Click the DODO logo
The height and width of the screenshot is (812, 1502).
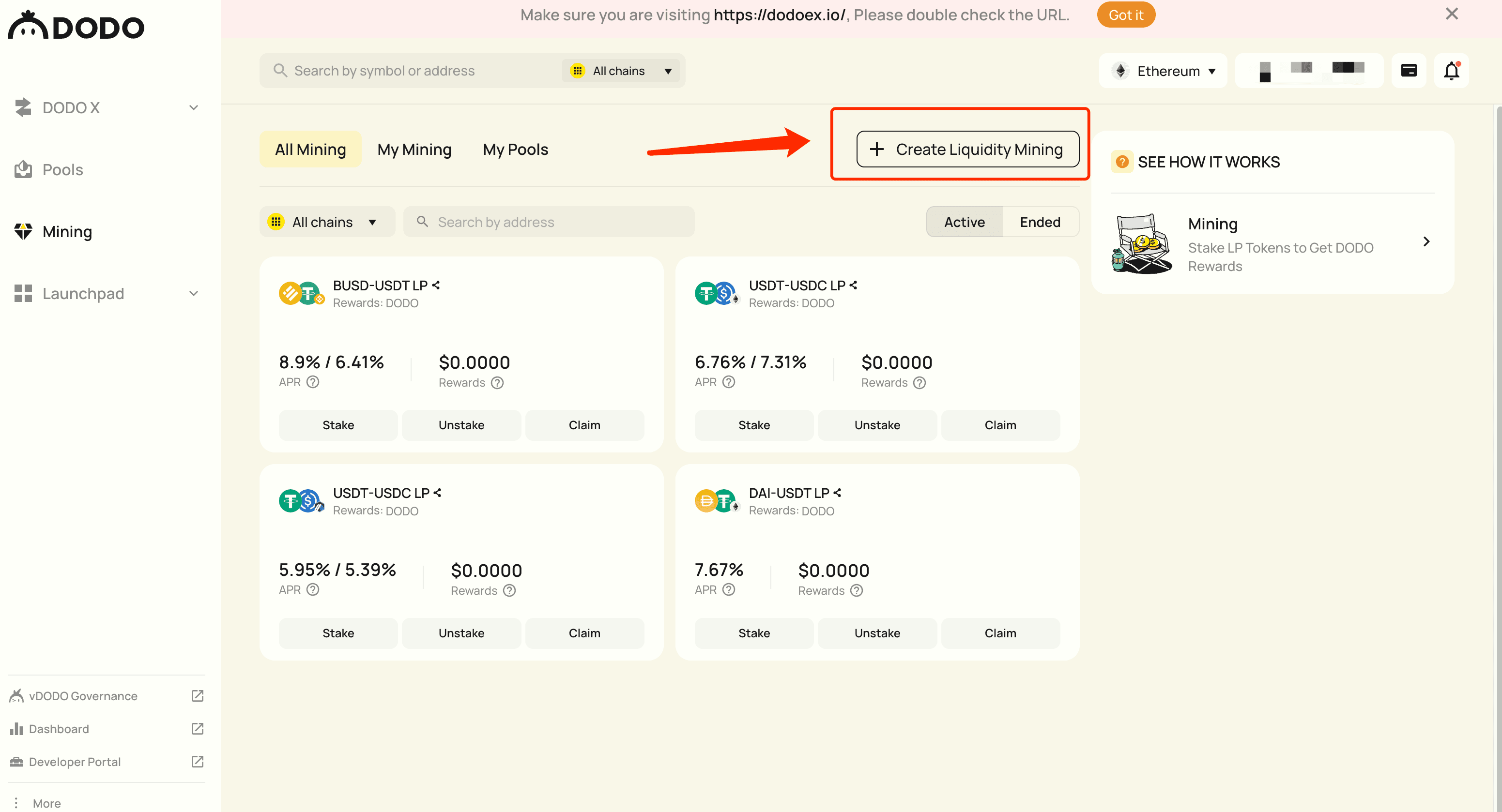[76, 26]
